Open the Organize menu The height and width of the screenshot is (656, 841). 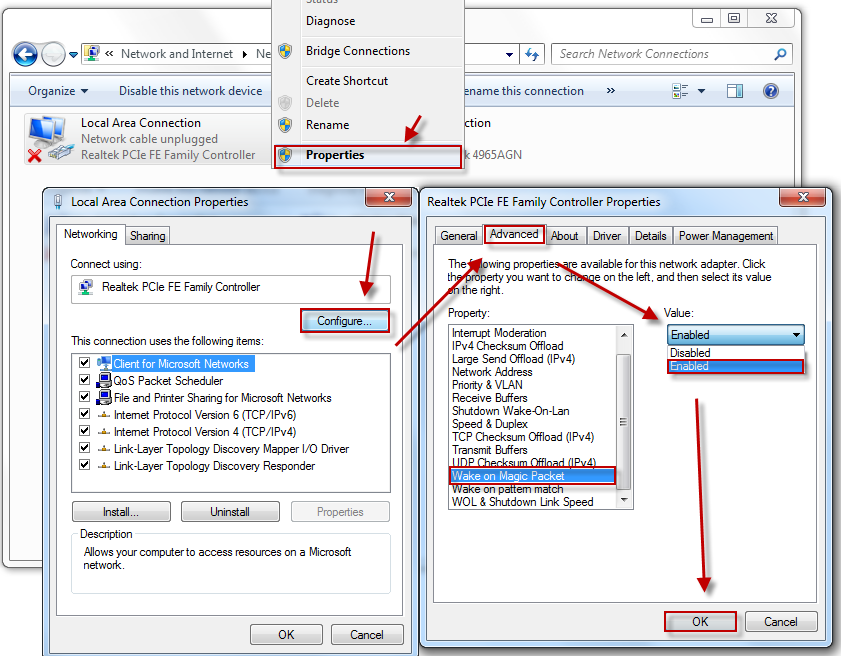click(58, 91)
